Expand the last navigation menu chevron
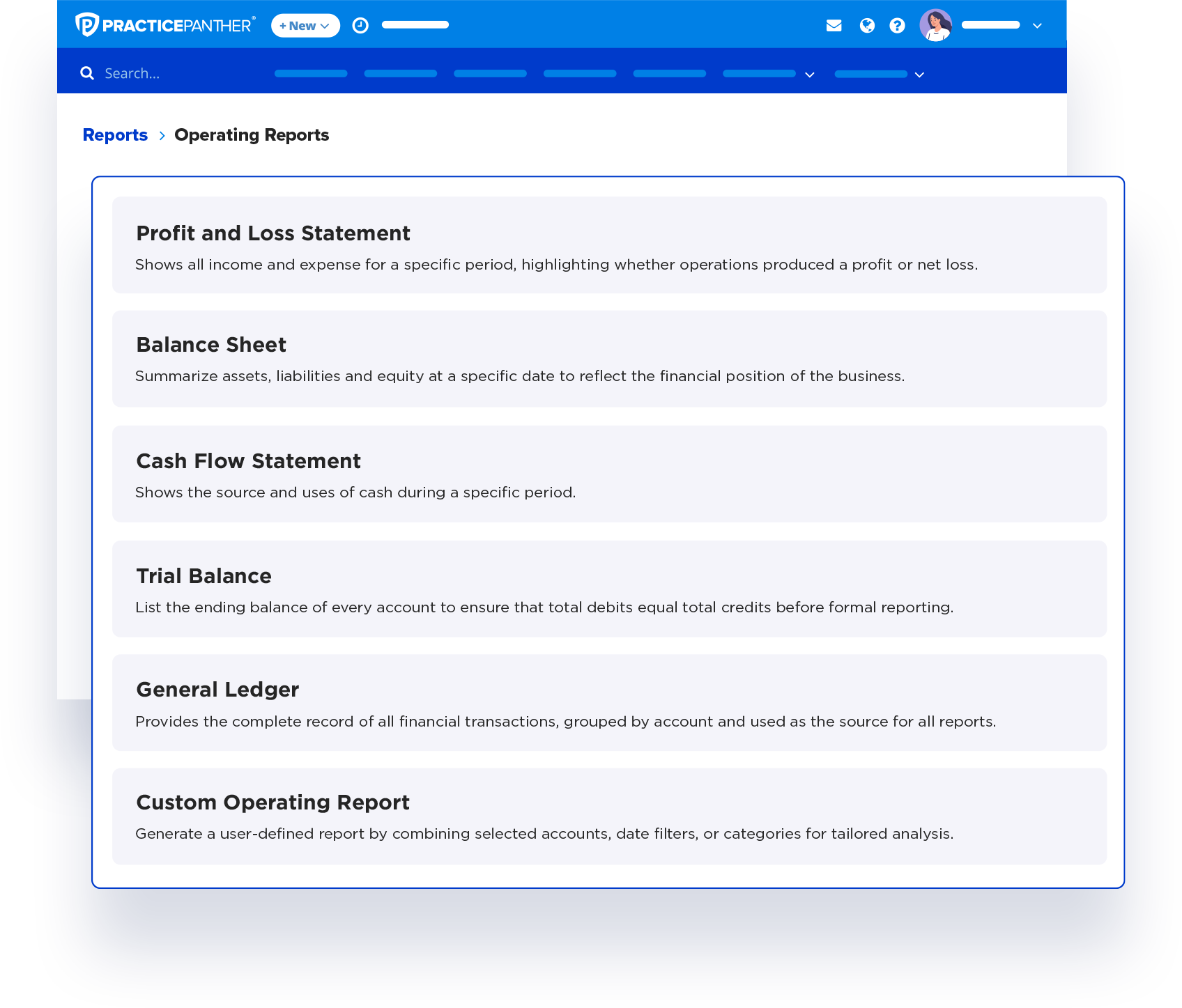This screenshot has height=1008, width=1182. pos(919,75)
